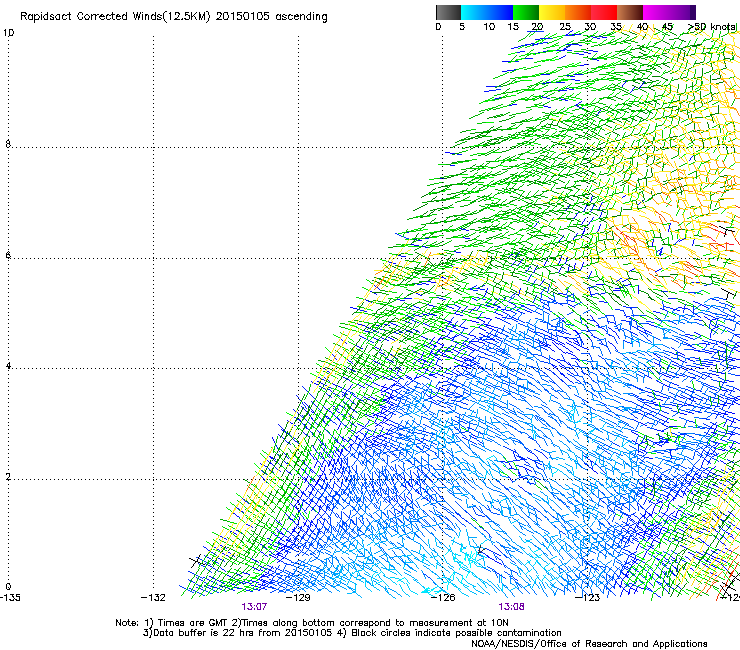Screen dimensions: 740x650
Task: Click latitude axis label '4'
Action: tap(8, 366)
